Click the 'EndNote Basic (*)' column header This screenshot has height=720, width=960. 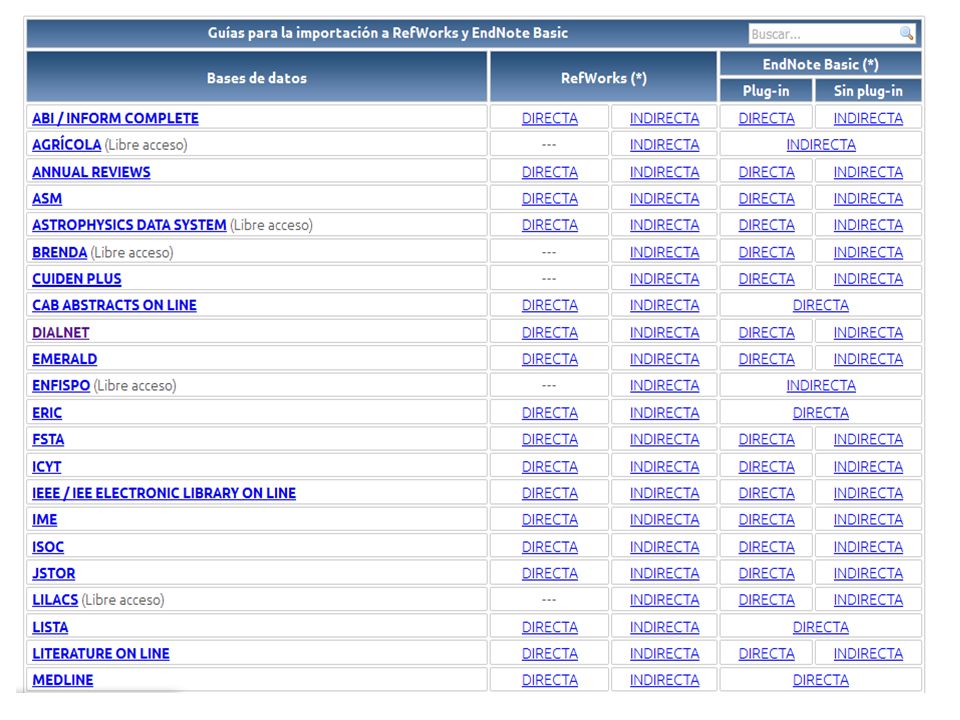pyautogui.click(x=820, y=64)
